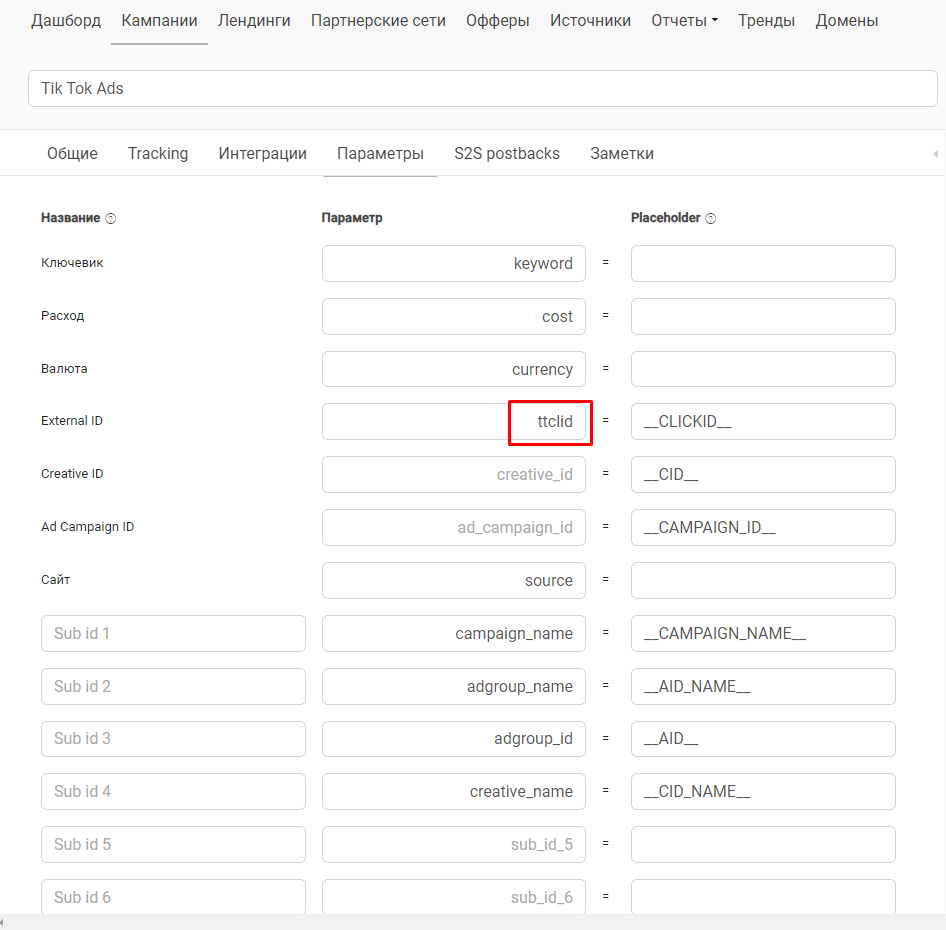This screenshot has width=946, height=930.
Task: Select the Параметры tab
Action: pyautogui.click(x=380, y=153)
